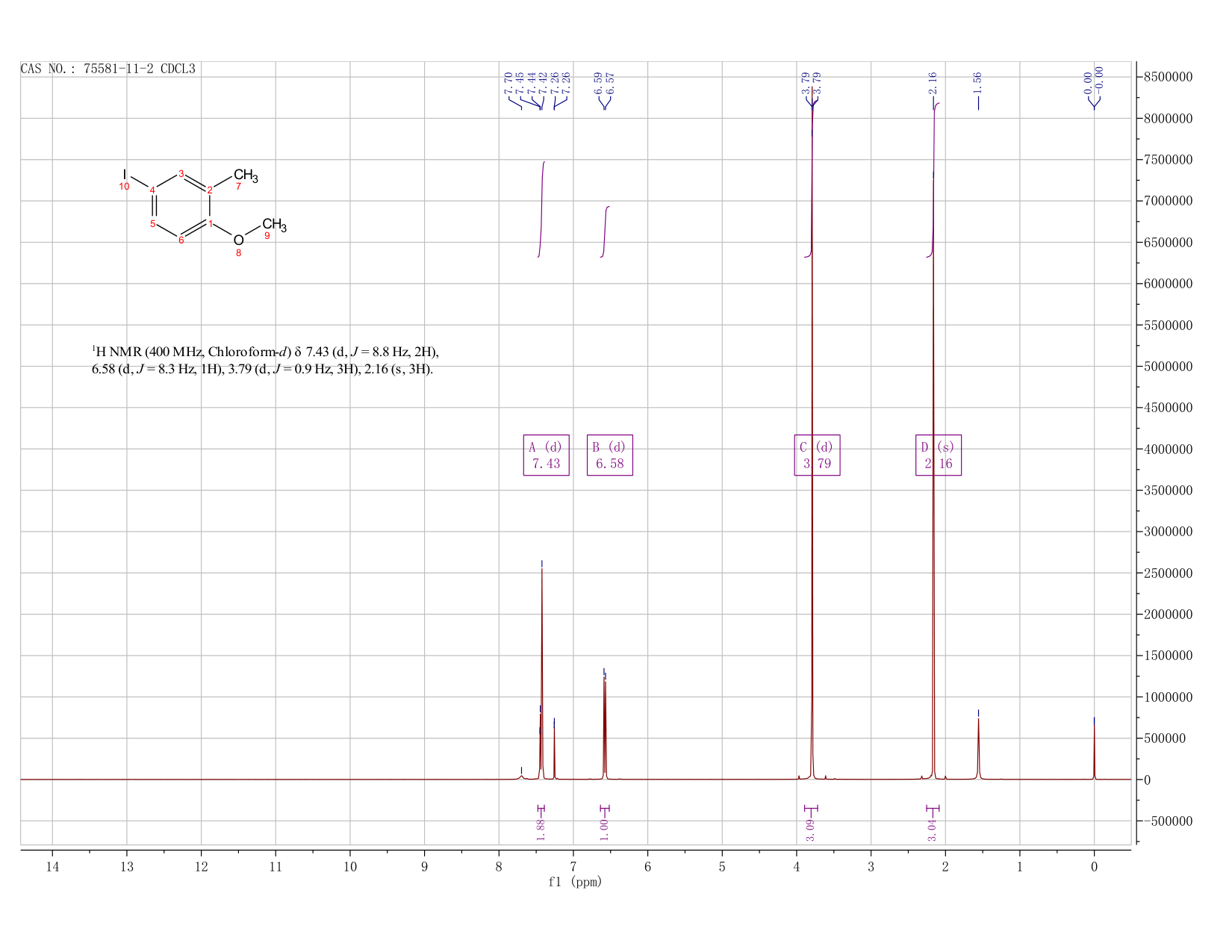1232x952 pixels.
Task: Select the multiplet box 'D (s) 2.16'
Action: coord(939,455)
